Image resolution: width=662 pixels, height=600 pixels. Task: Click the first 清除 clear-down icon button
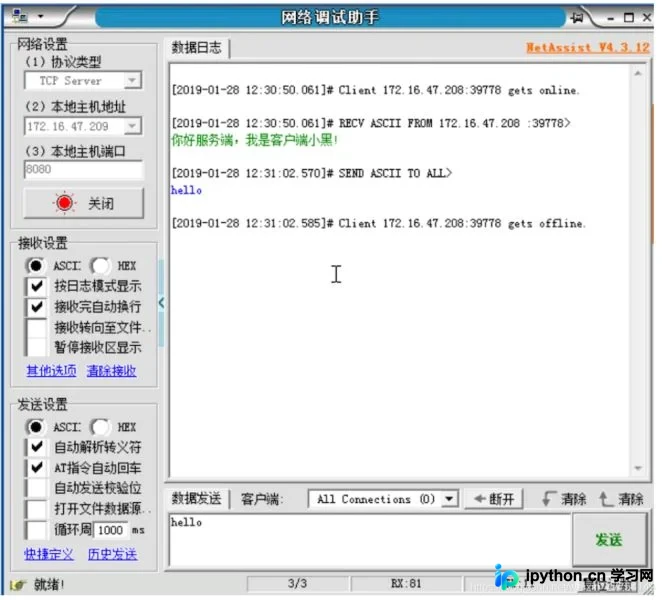(564, 499)
